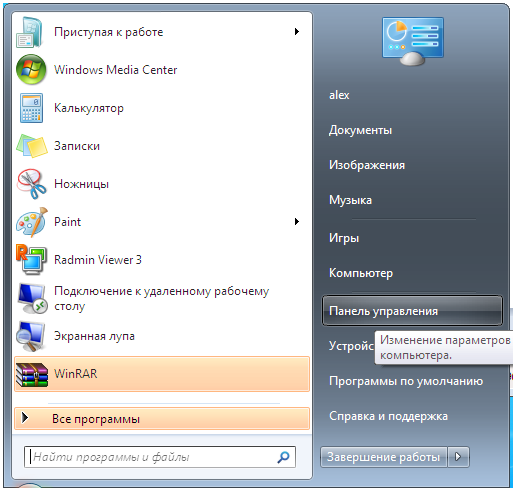Viewport: 515px width, 492px height.
Task: Select Программы по умолчанию
Action: (x=406, y=381)
